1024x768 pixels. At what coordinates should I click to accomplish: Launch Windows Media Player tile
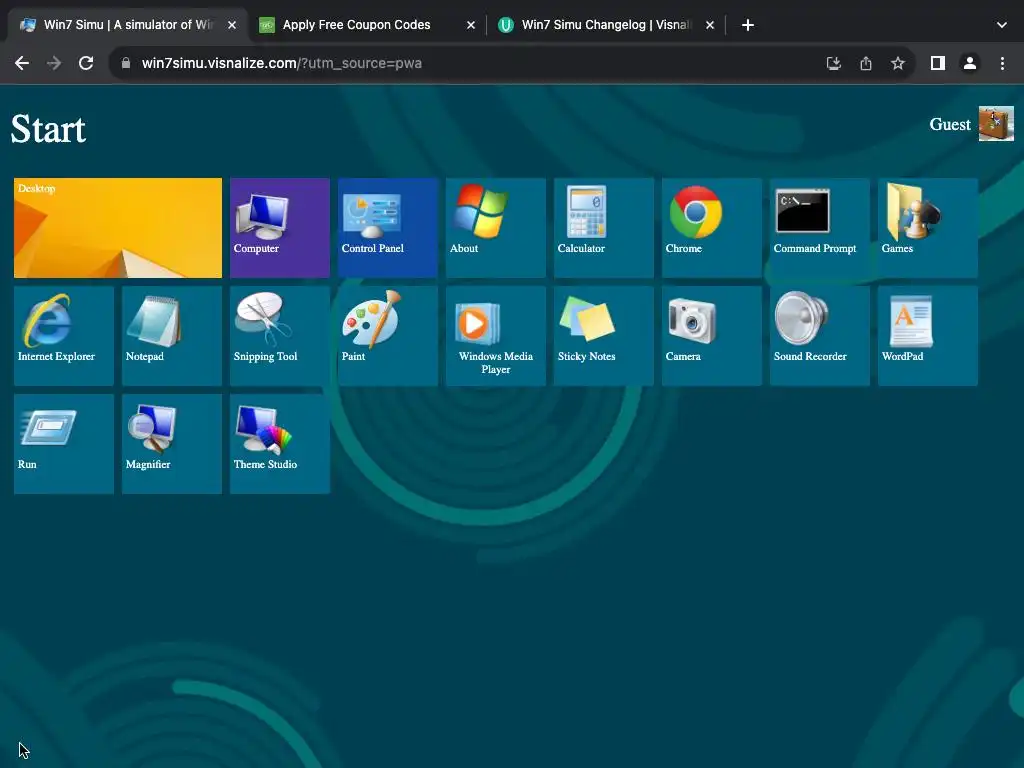point(496,336)
